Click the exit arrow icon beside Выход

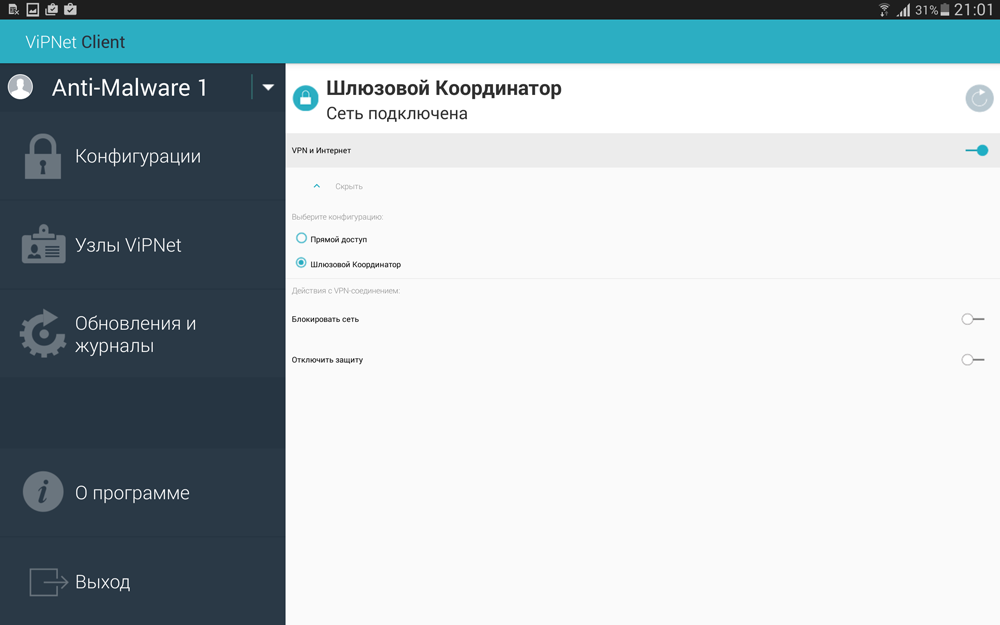click(x=48, y=582)
